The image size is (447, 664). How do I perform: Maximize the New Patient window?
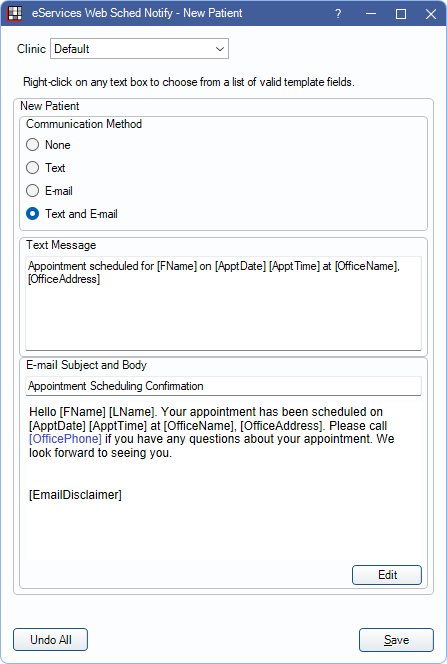coord(400,14)
